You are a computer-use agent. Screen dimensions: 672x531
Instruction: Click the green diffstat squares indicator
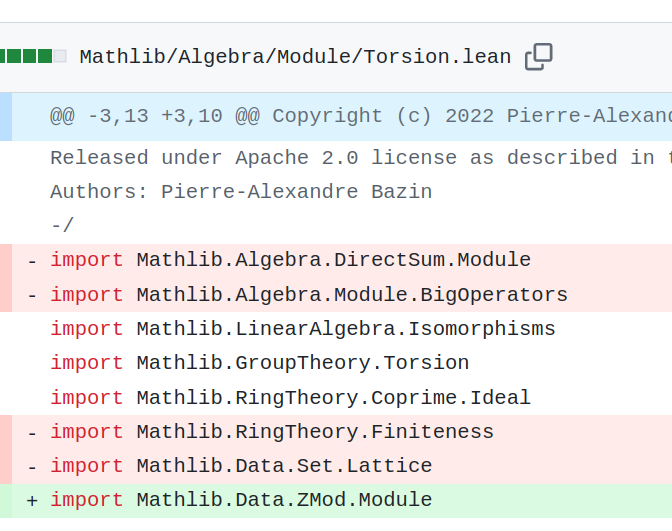[x=33, y=56]
